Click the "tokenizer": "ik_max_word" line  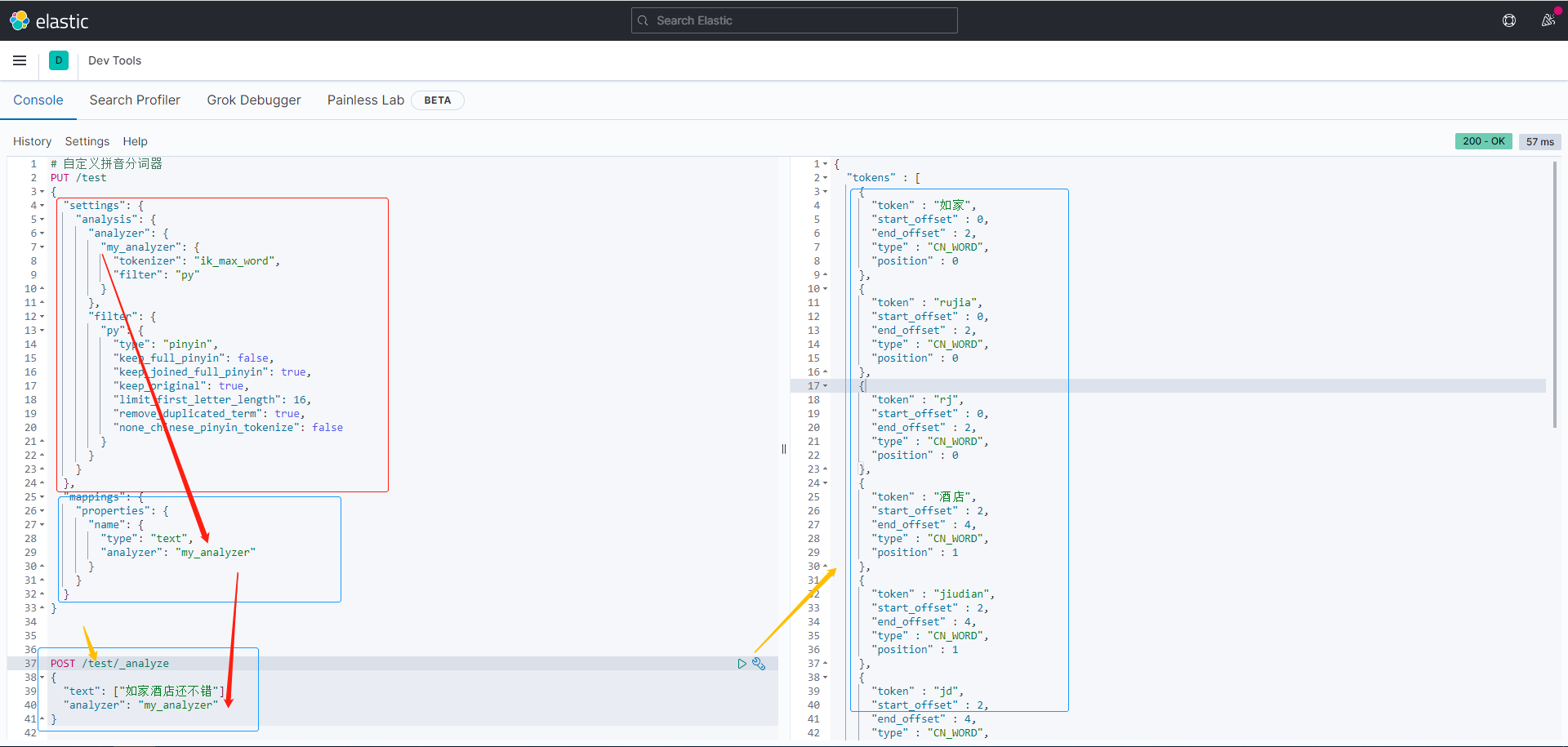coord(197,261)
